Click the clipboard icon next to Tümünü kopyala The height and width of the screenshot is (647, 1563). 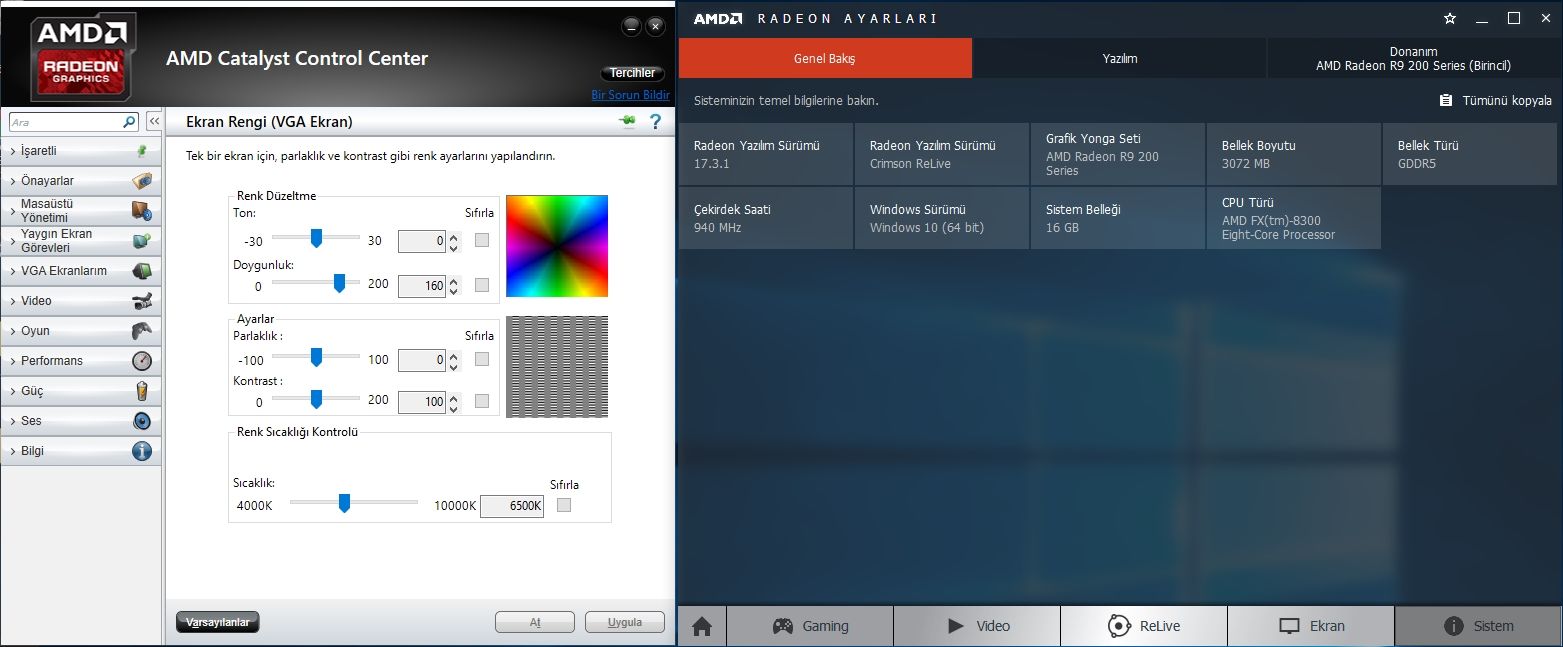pos(1446,101)
